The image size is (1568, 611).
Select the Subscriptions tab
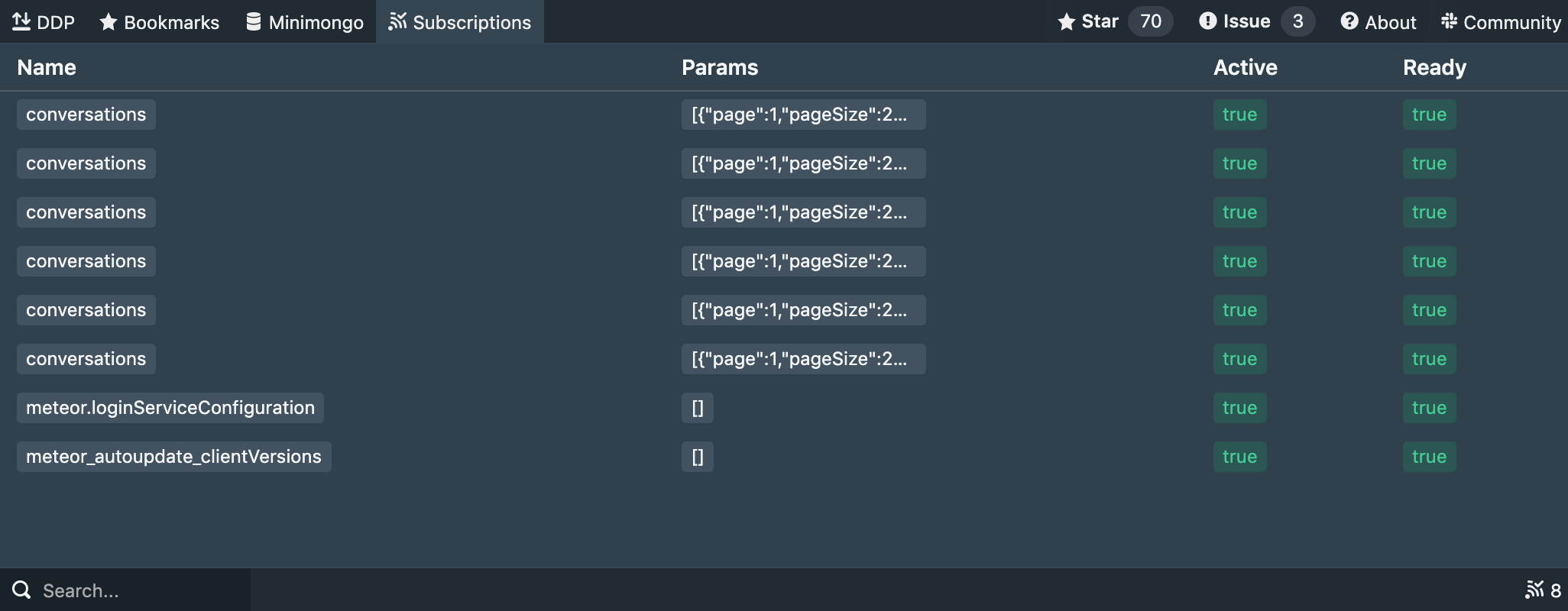pyautogui.click(x=460, y=22)
